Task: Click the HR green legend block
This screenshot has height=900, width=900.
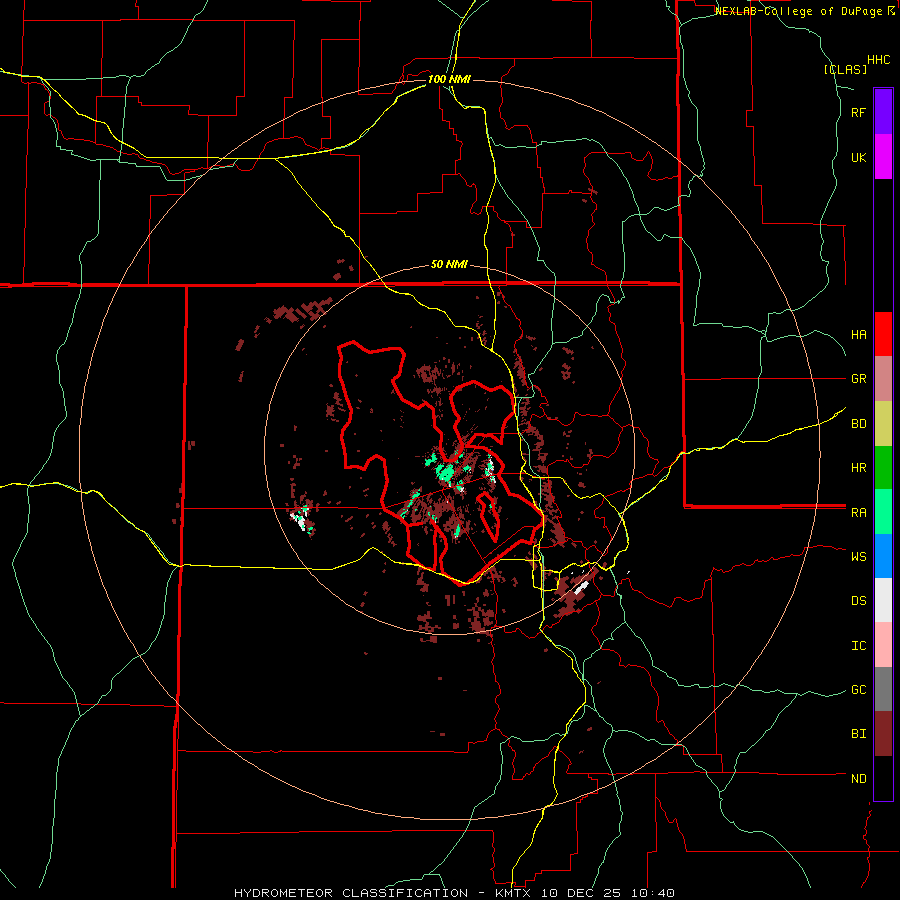Action: click(883, 468)
